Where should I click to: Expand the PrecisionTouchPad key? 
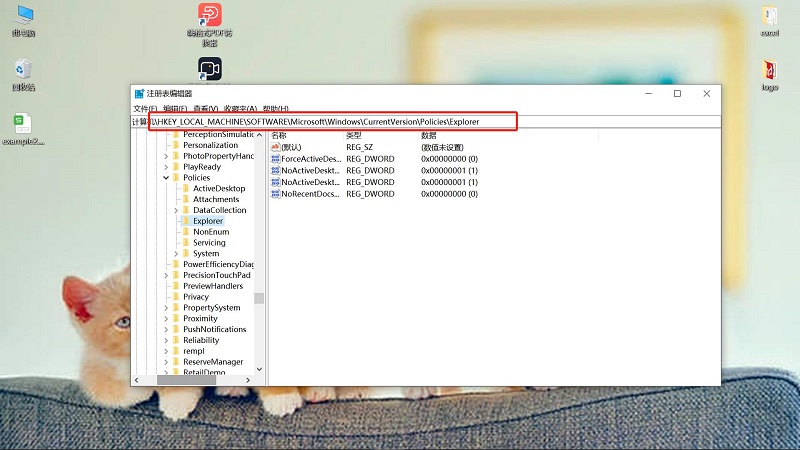point(166,275)
